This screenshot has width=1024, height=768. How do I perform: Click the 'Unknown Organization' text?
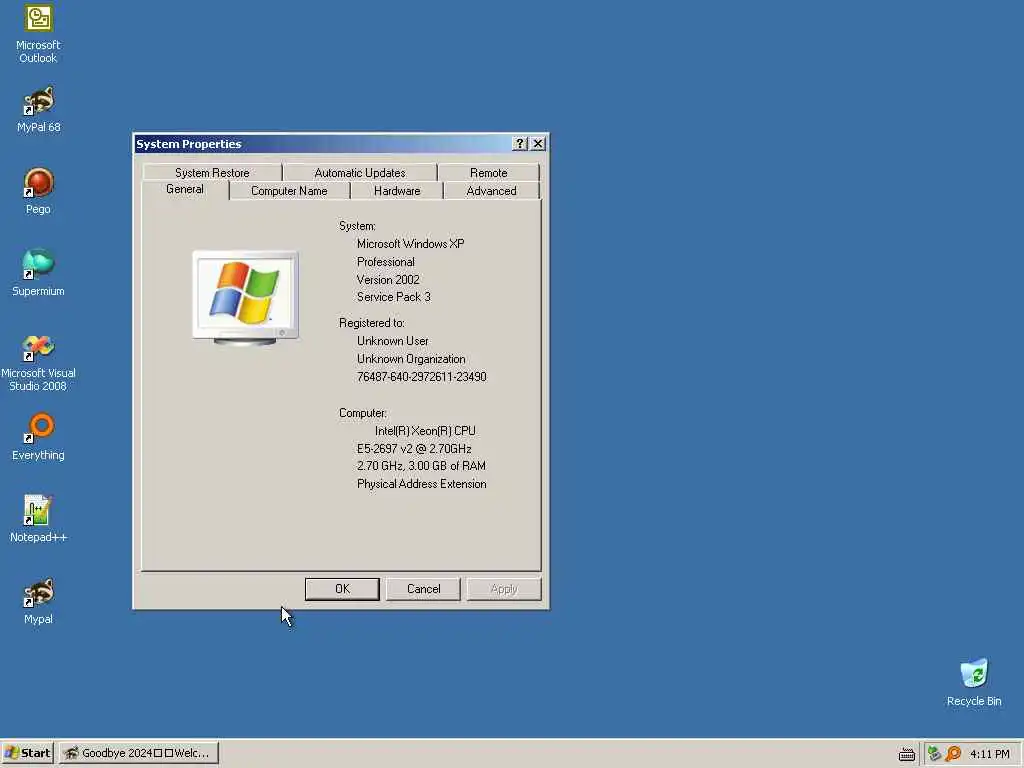tap(411, 359)
